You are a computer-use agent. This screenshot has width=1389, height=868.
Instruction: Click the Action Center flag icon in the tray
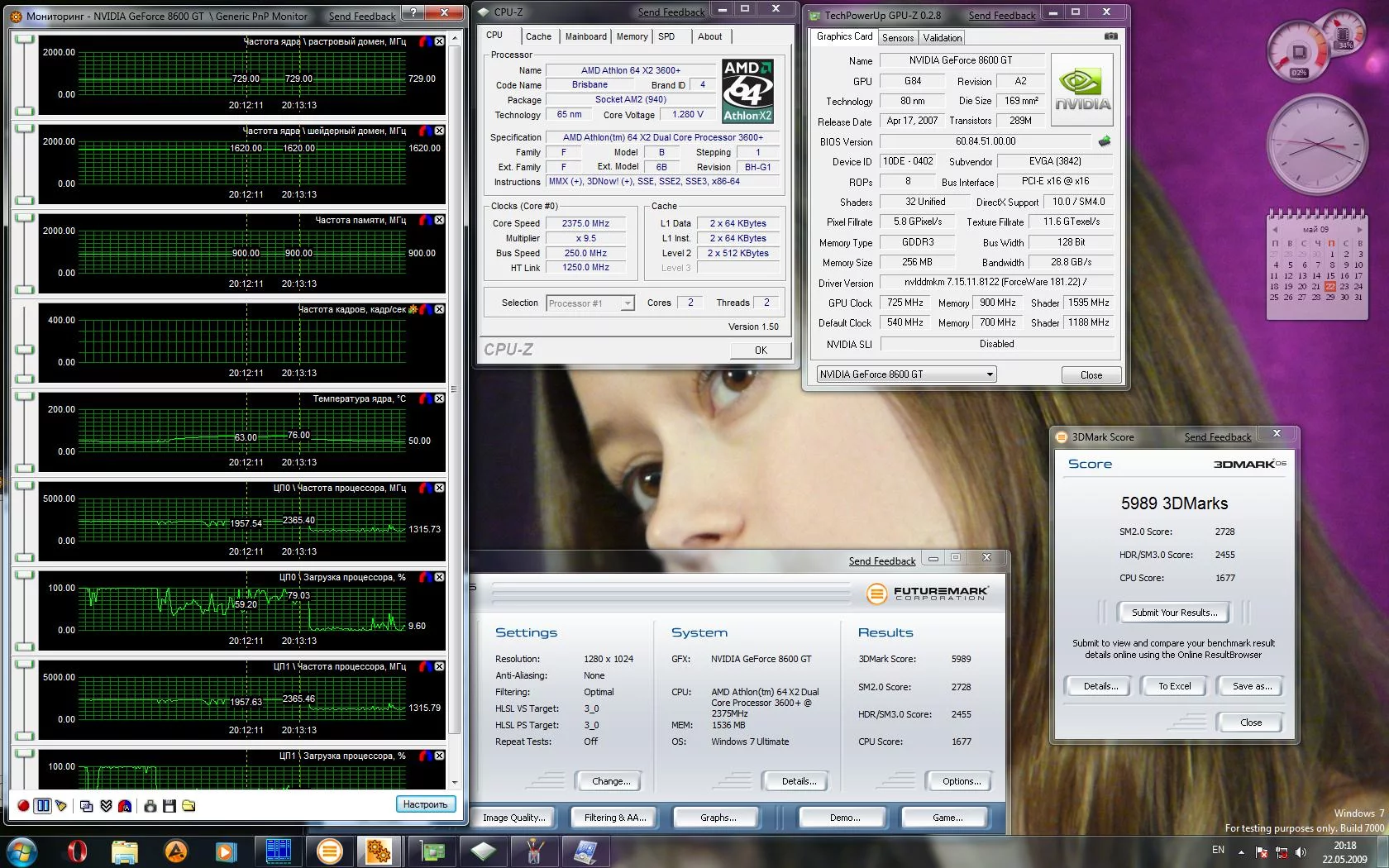pyautogui.click(x=1262, y=852)
